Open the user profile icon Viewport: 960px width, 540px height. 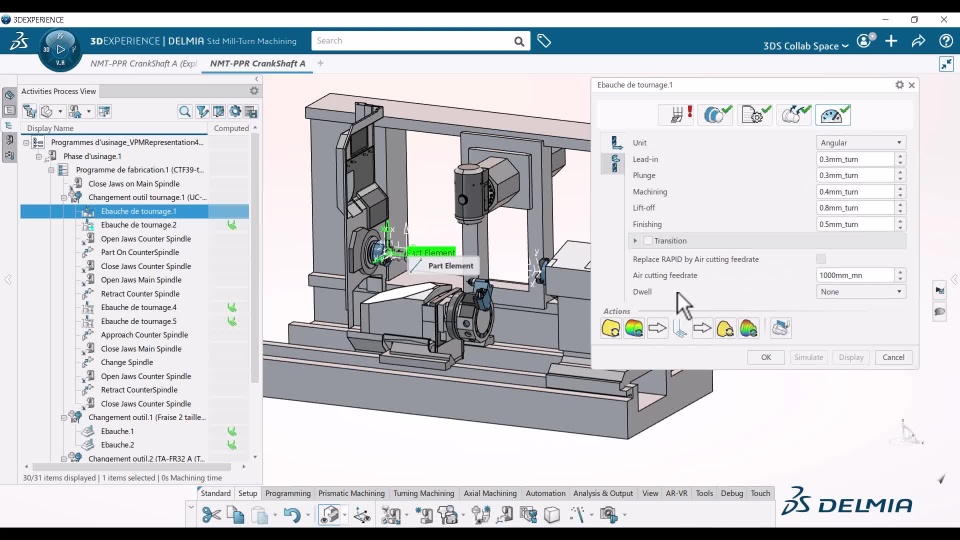(864, 41)
